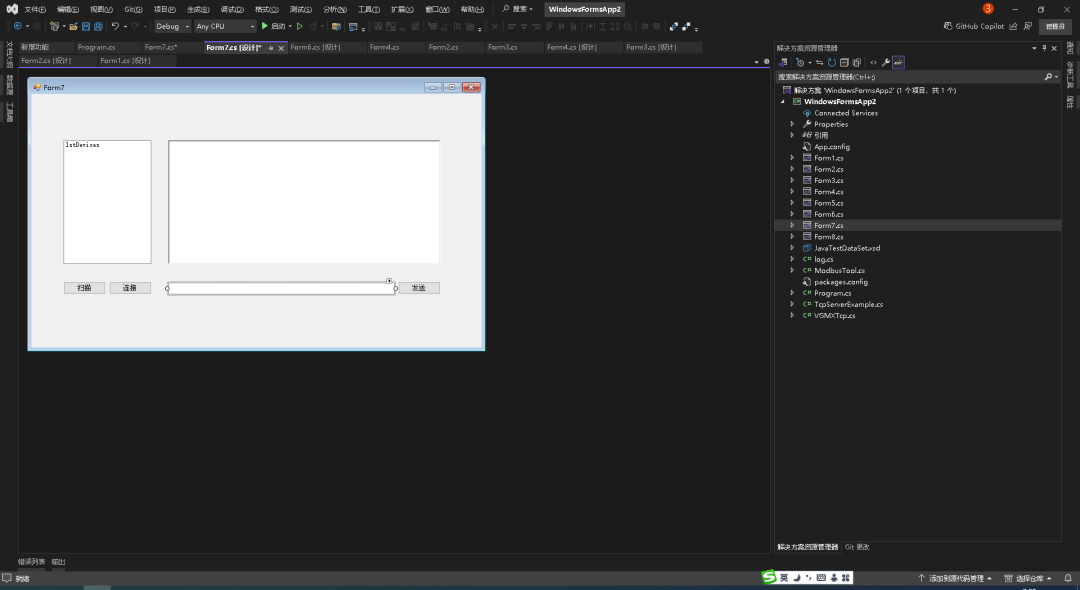Click the Refresh icon in Solution Explorer

(831, 62)
